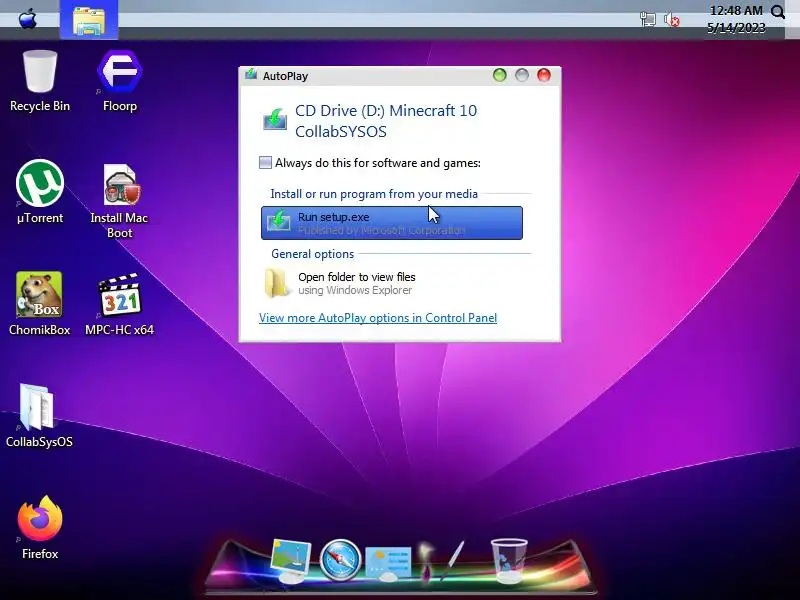Click the green AutoPlay window button

[499, 76]
